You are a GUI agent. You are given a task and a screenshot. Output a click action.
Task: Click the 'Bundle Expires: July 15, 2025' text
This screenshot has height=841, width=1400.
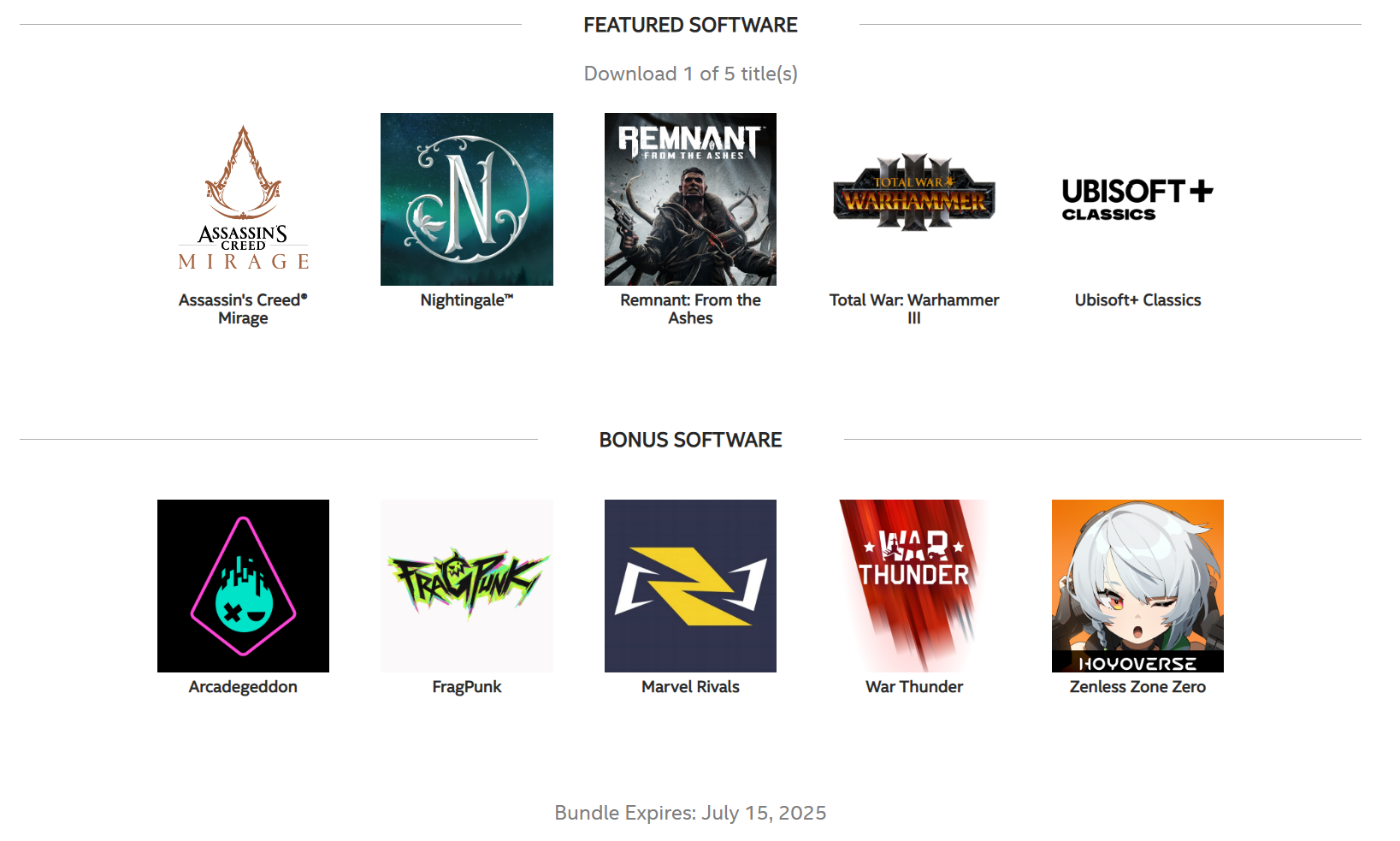coord(690,813)
